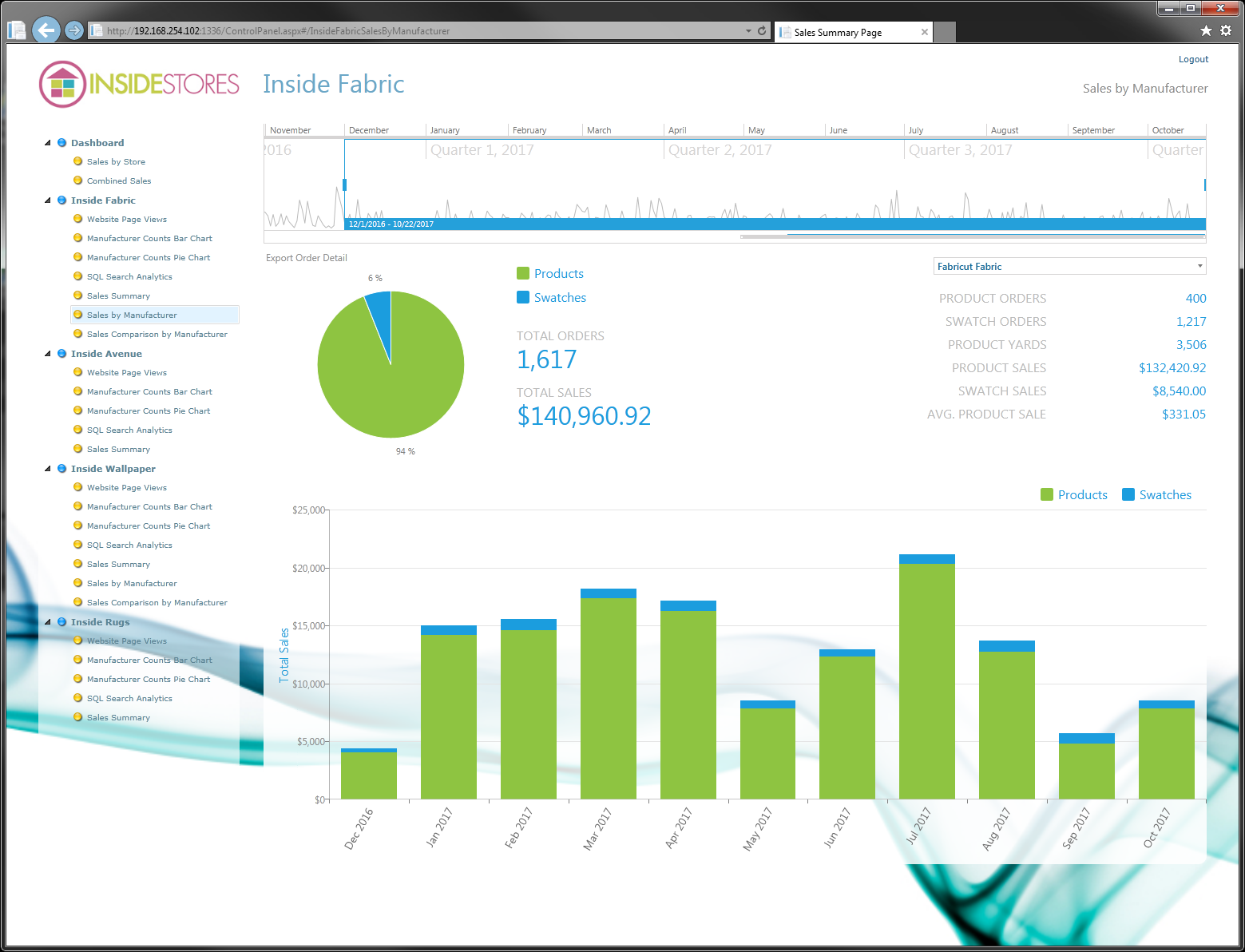The height and width of the screenshot is (952, 1245).
Task: Open Inside Avenue SQL Search Analytics
Action: (129, 430)
